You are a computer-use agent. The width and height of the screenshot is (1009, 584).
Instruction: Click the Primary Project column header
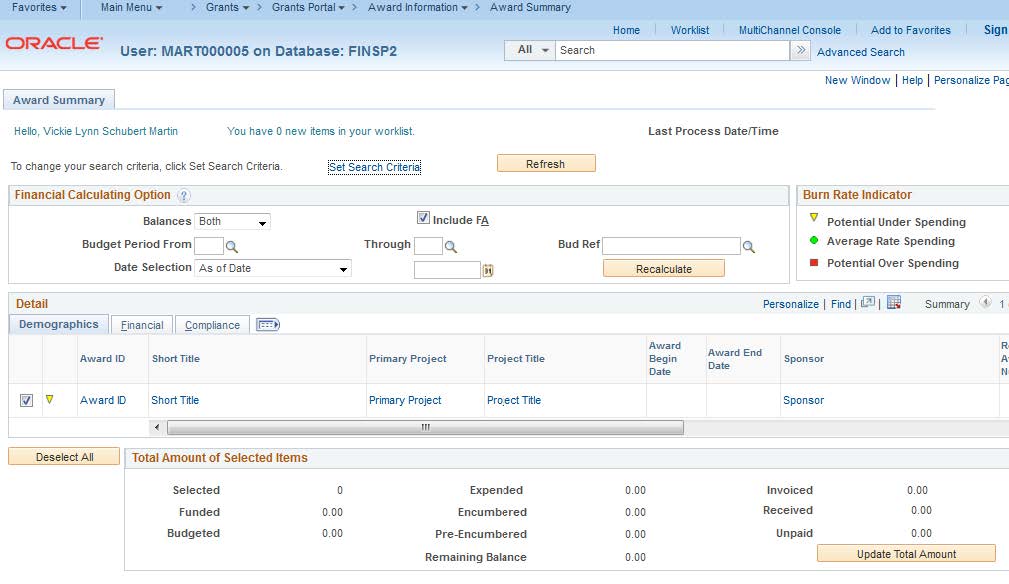pos(408,359)
